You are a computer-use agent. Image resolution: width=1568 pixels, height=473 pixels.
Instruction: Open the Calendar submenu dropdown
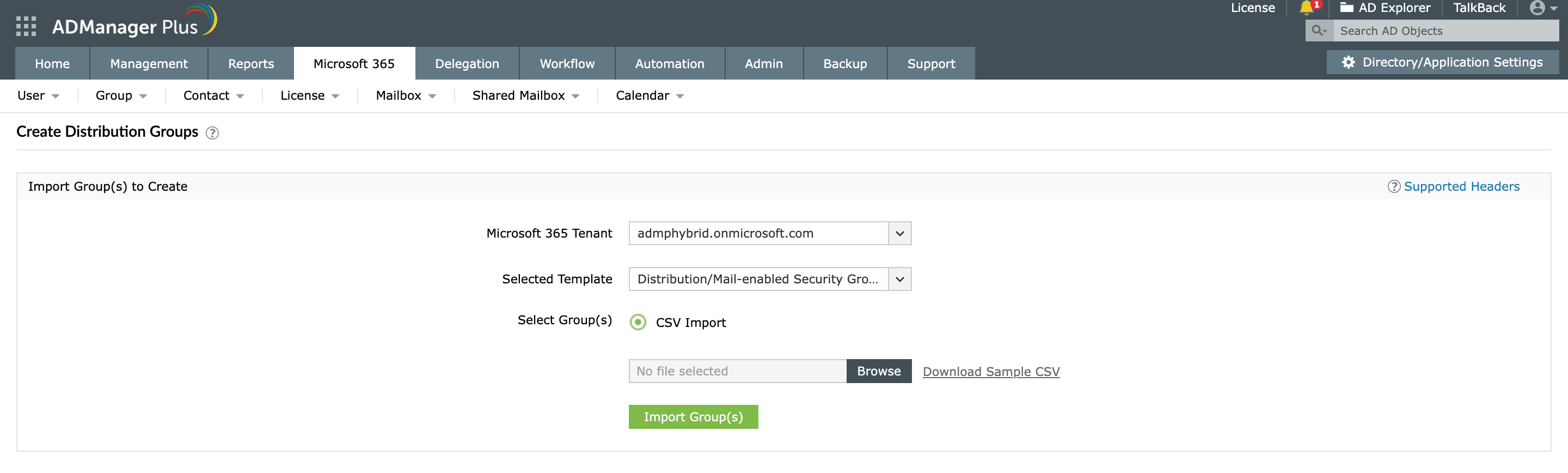[x=650, y=96]
